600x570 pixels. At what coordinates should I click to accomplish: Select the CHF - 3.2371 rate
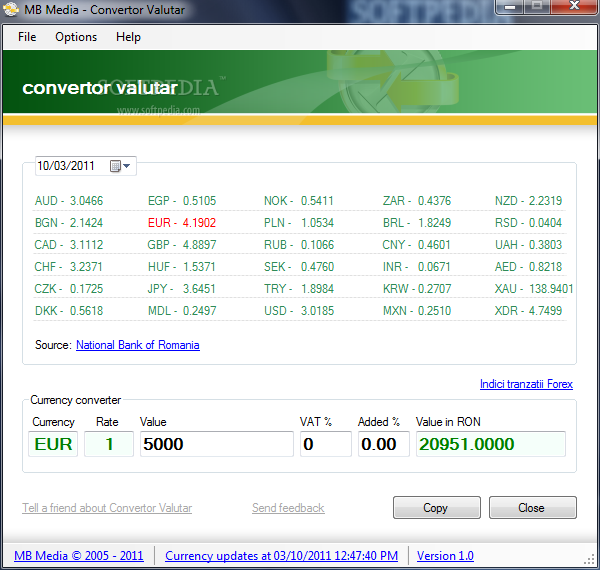(68, 267)
